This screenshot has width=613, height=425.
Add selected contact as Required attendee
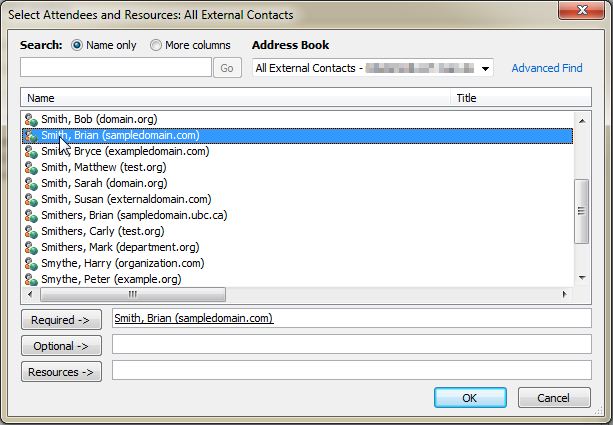point(62,320)
